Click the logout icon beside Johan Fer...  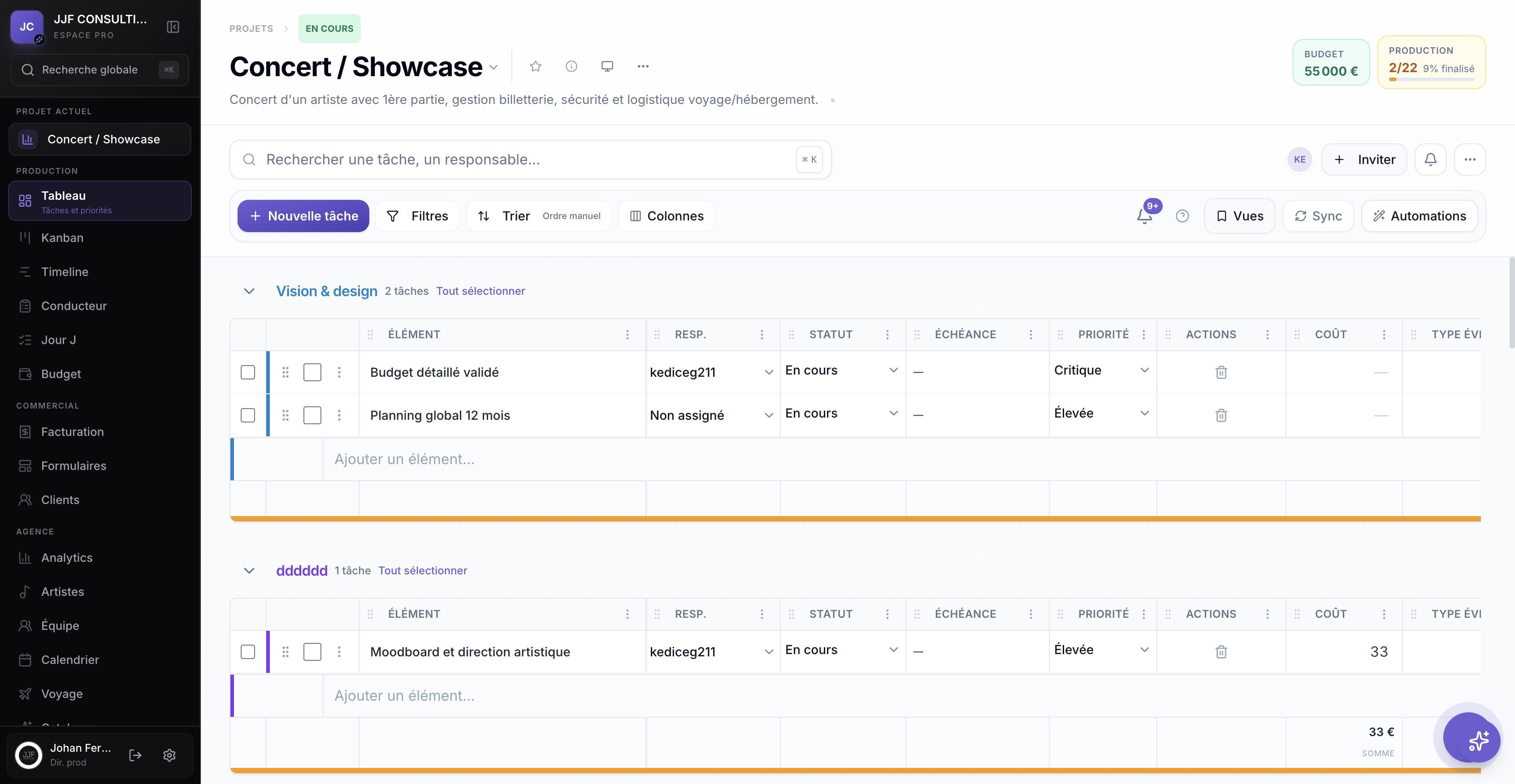[135, 755]
